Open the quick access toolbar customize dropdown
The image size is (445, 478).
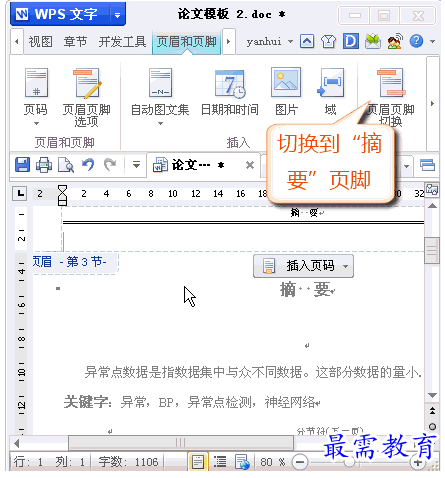tap(136, 165)
